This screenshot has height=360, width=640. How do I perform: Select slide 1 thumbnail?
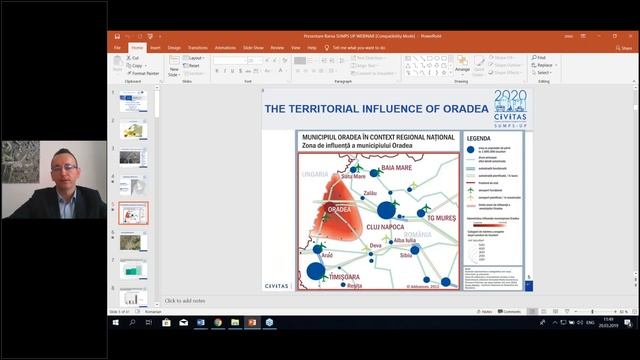pos(133,101)
